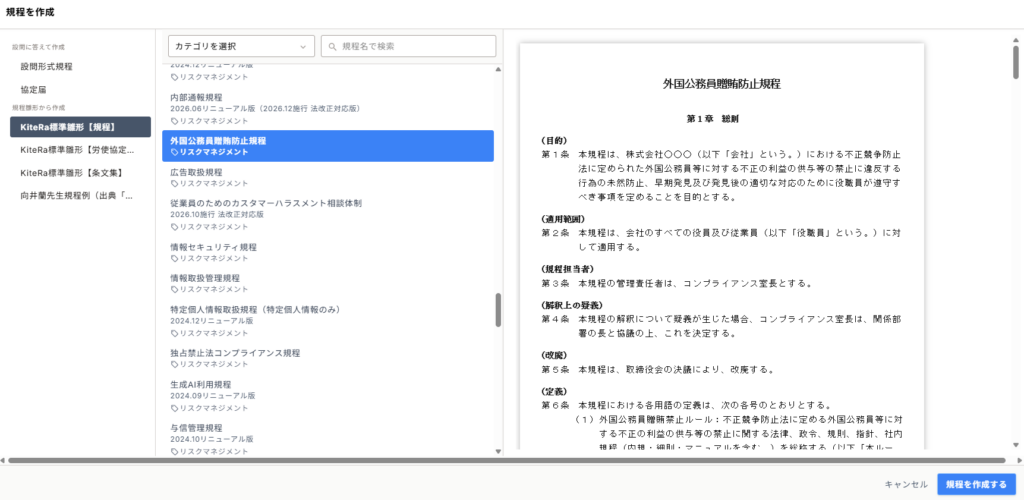Select 設問形式規程 in the sidebar

point(46,67)
